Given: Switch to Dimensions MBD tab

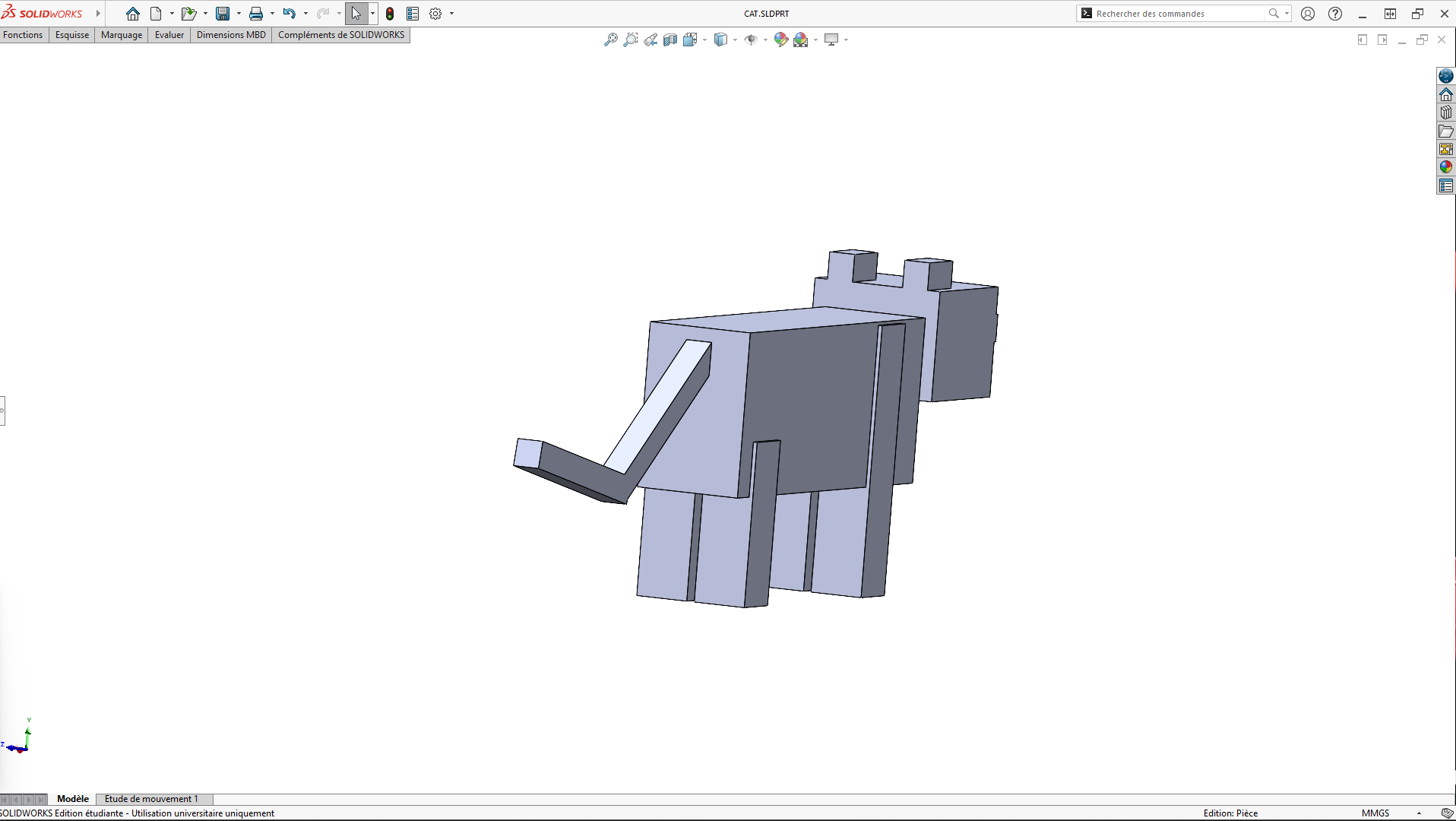Looking at the screenshot, I should tap(231, 35).
